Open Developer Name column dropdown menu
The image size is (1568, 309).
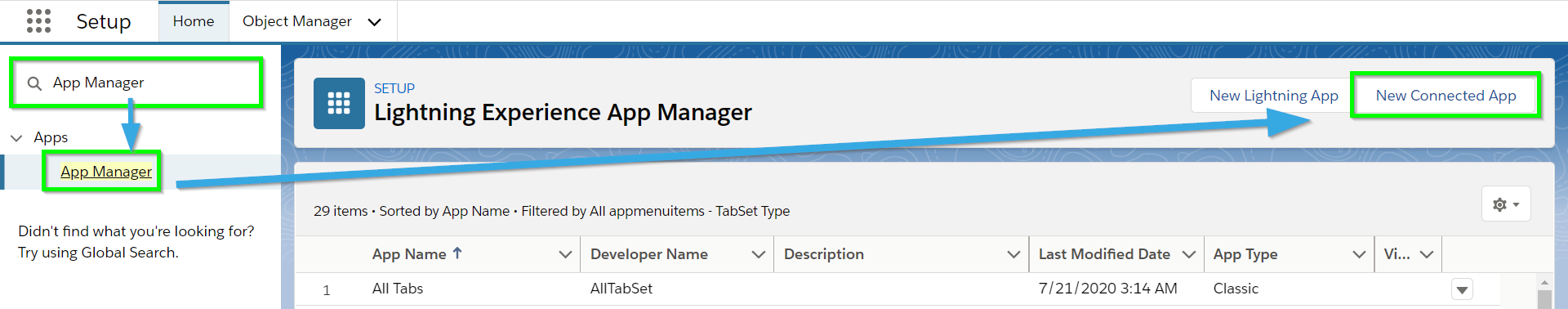759,254
